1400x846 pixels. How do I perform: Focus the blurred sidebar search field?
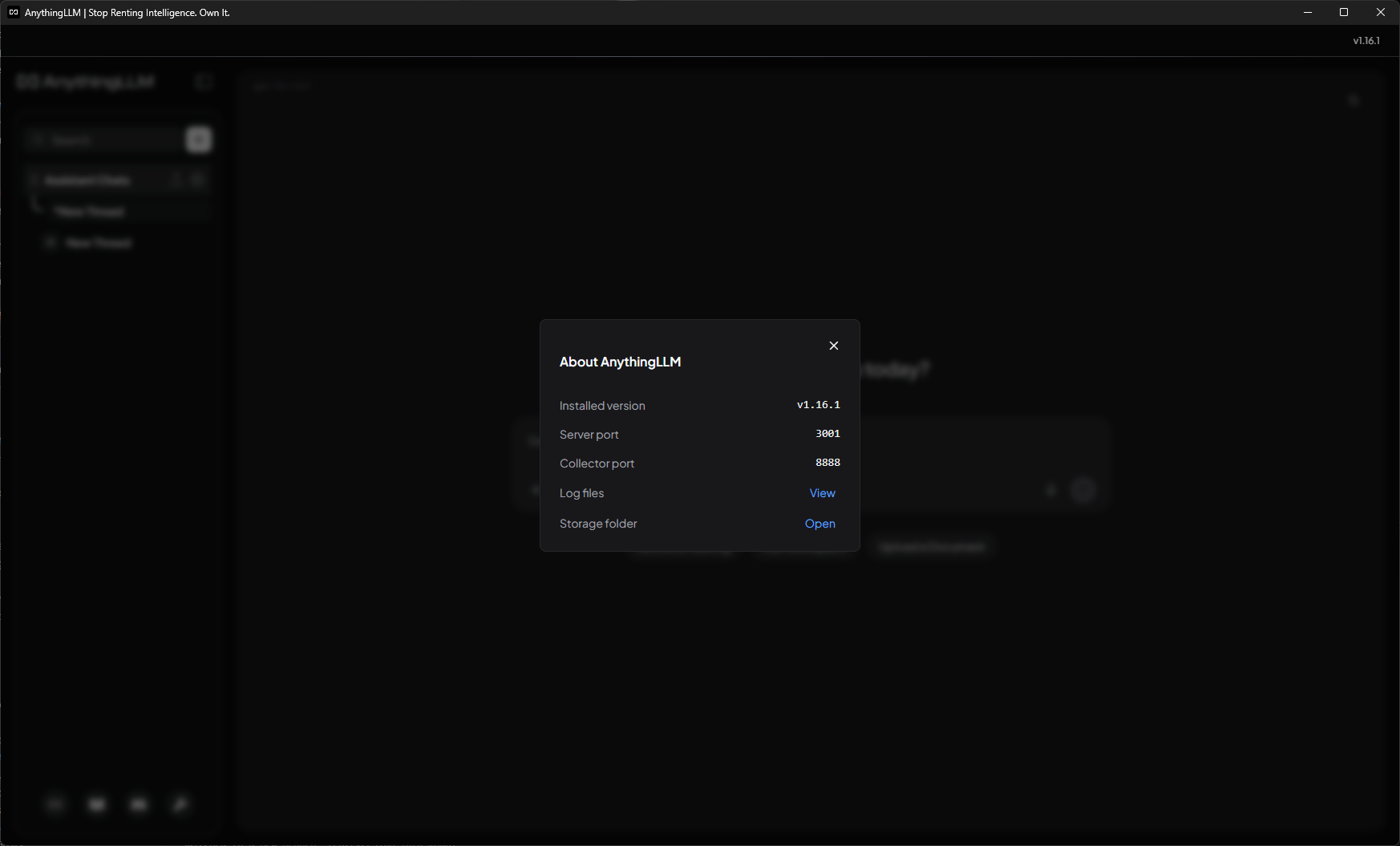[x=103, y=140]
